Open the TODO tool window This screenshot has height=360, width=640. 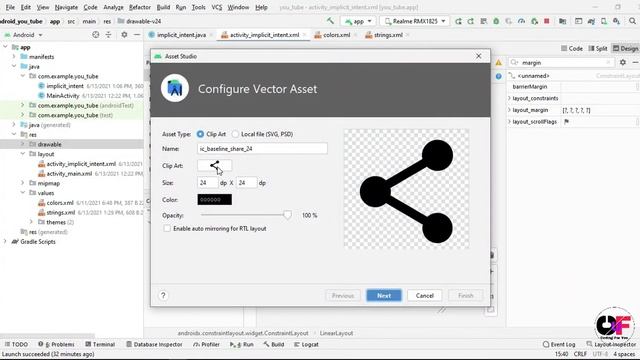16,344
